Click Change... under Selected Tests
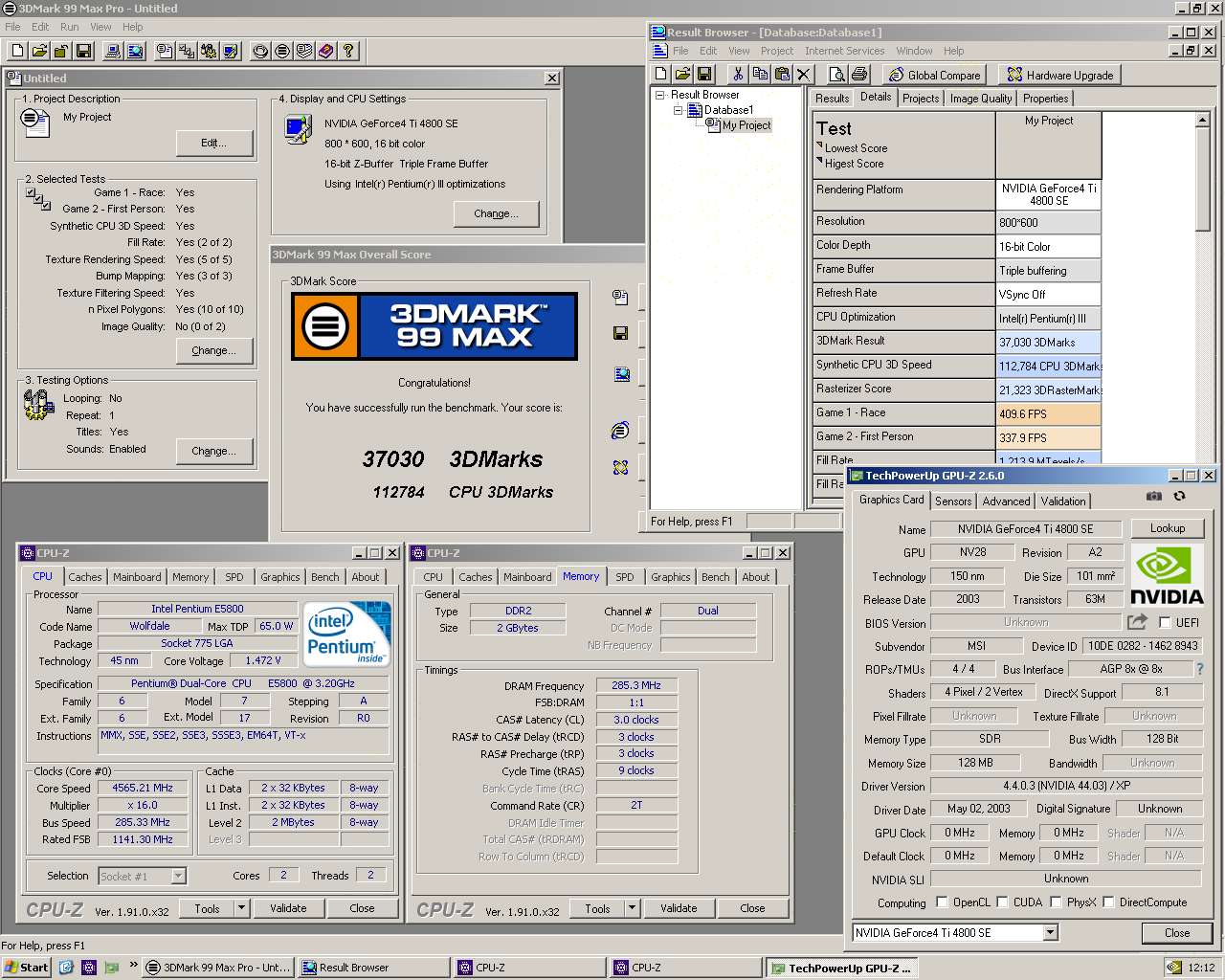Image resolution: width=1225 pixels, height=980 pixels. [x=213, y=350]
